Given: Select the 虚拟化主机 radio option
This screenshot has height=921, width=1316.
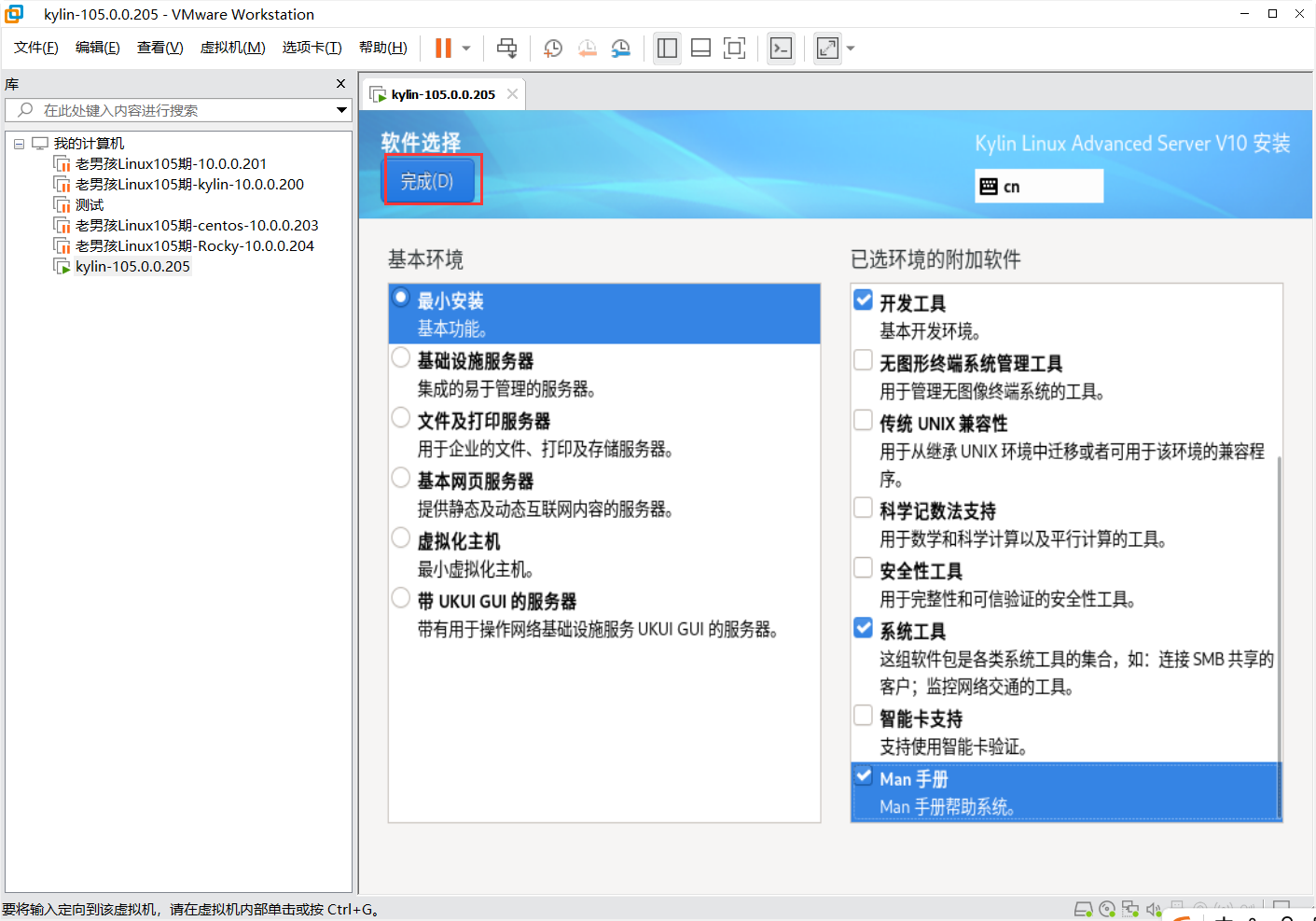Looking at the screenshot, I should point(401,537).
